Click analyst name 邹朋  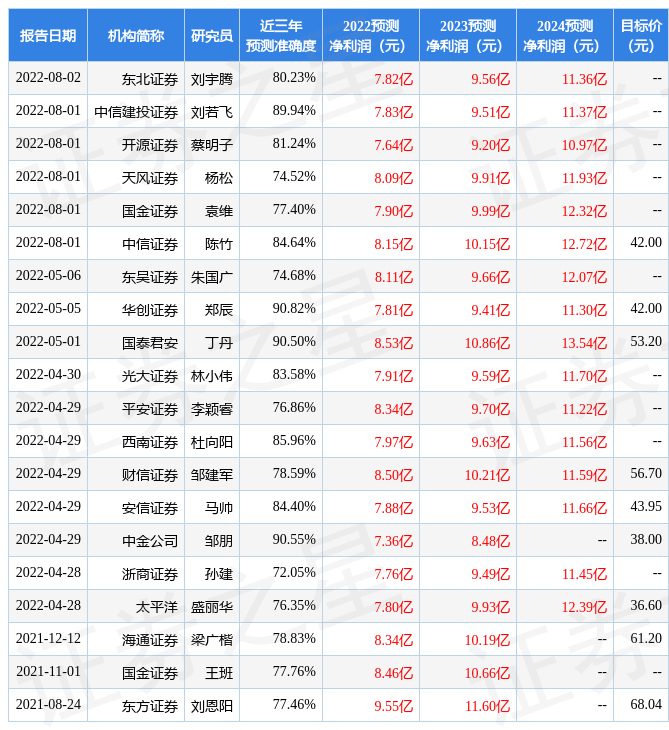click(219, 542)
